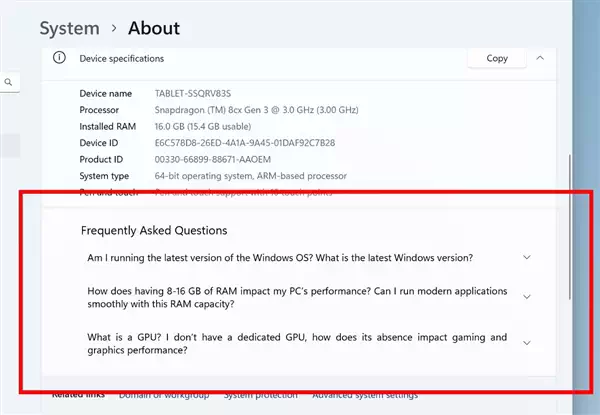
Task: Select the 64-bit operating system text
Action: point(251,176)
